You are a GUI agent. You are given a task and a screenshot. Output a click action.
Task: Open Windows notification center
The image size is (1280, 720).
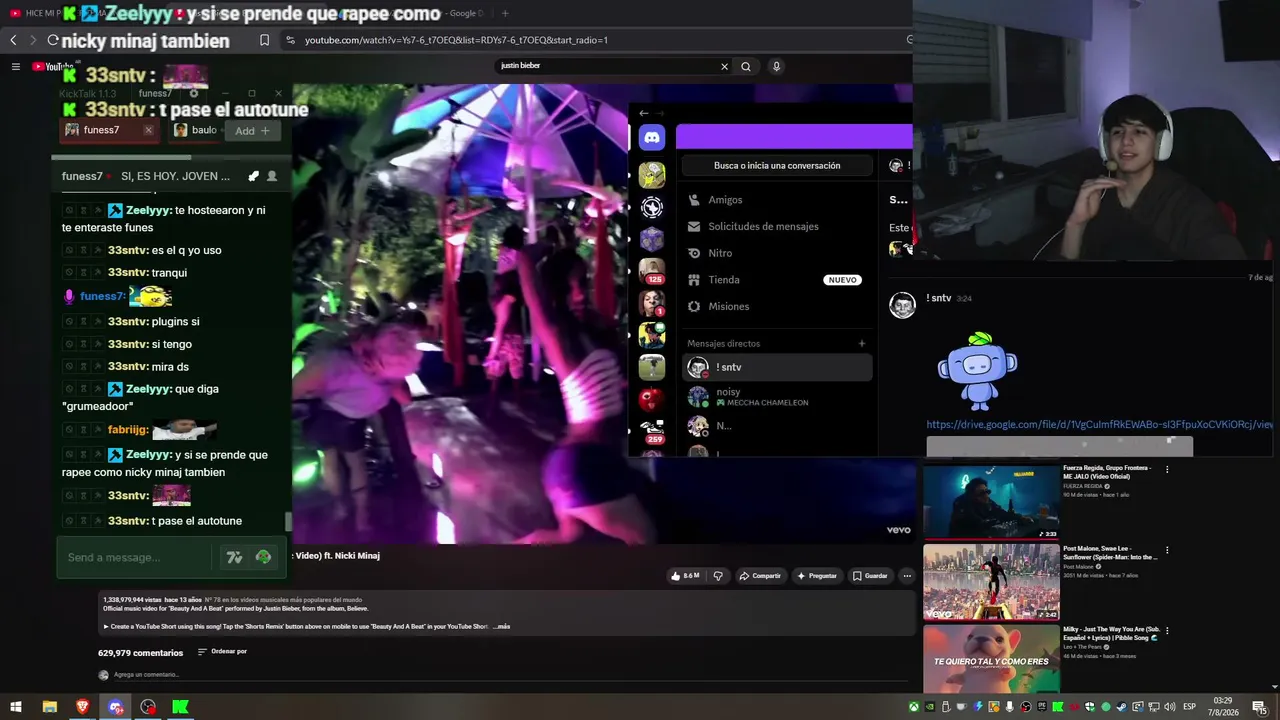tap(1259, 707)
